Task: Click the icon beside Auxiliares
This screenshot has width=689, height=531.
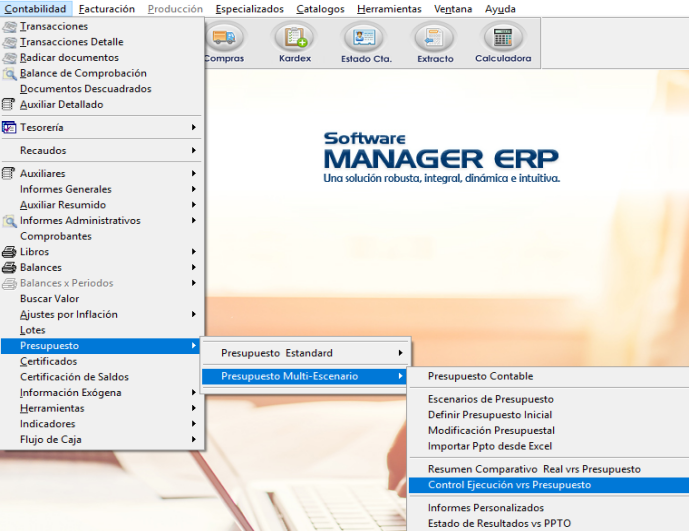Action: pos(8,174)
